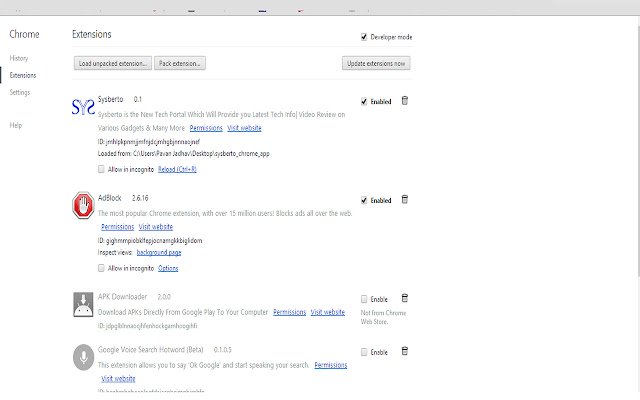Click the Google Voice Search microphone icon
Image resolution: width=640 pixels, height=400 pixels.
coord(83,357)
